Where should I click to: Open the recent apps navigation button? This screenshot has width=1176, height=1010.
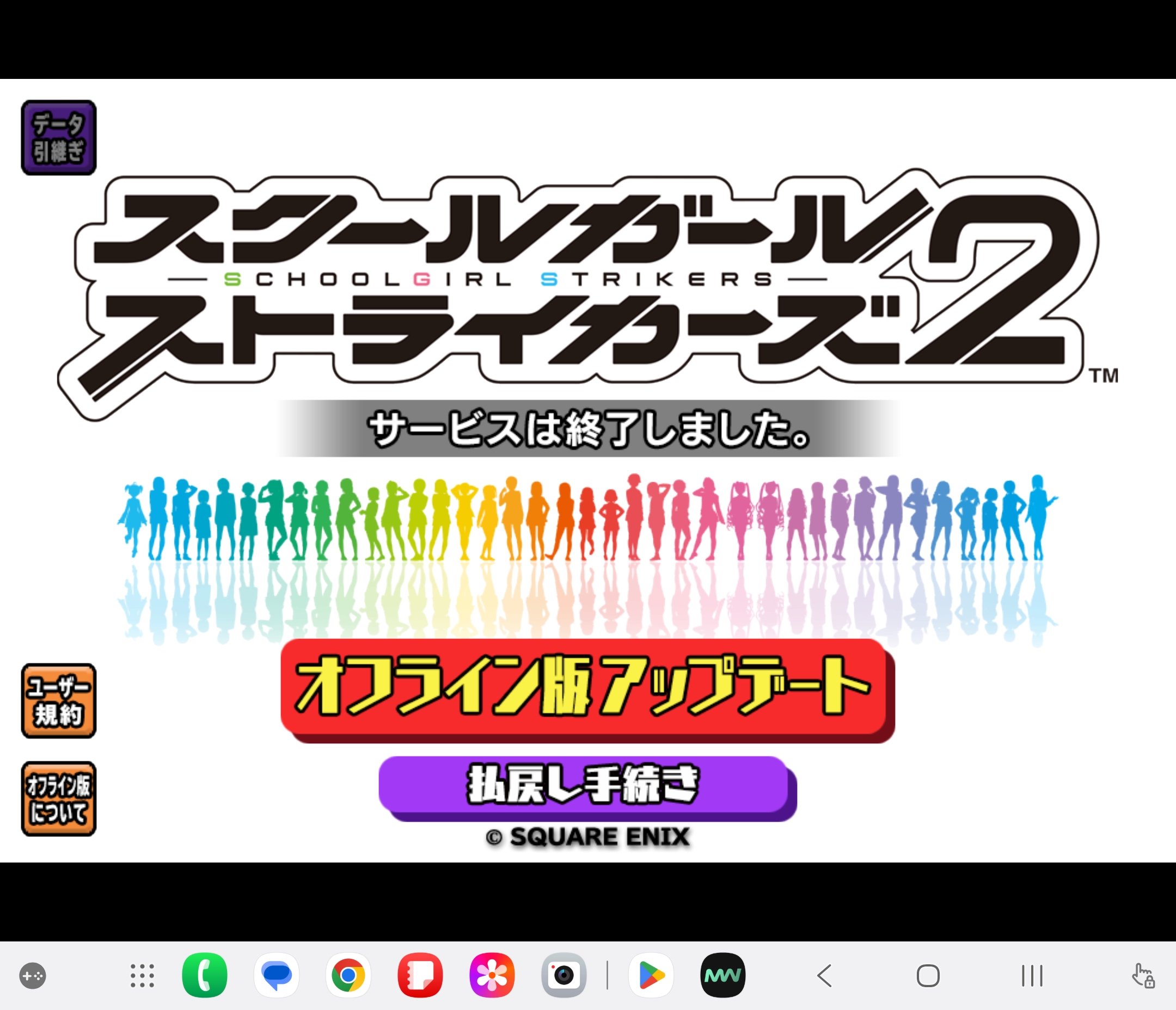1031,976
